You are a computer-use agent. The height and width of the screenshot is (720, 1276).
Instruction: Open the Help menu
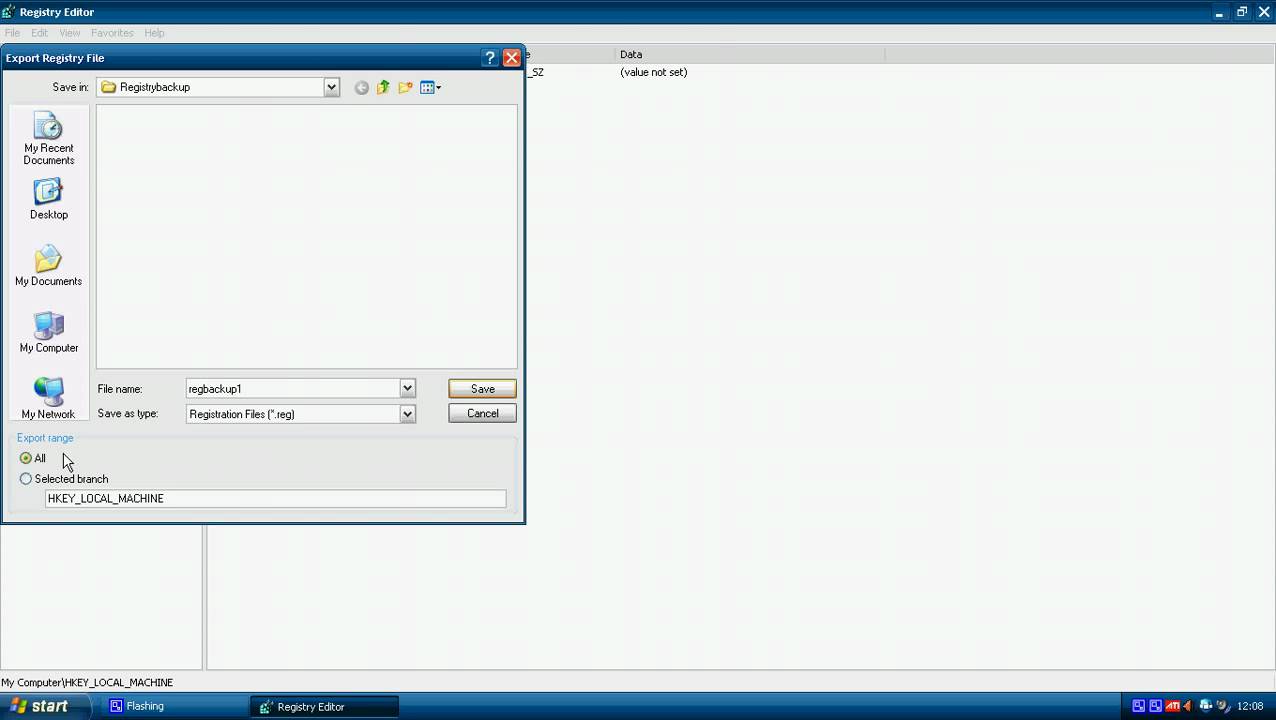click(x=154, y=33)
